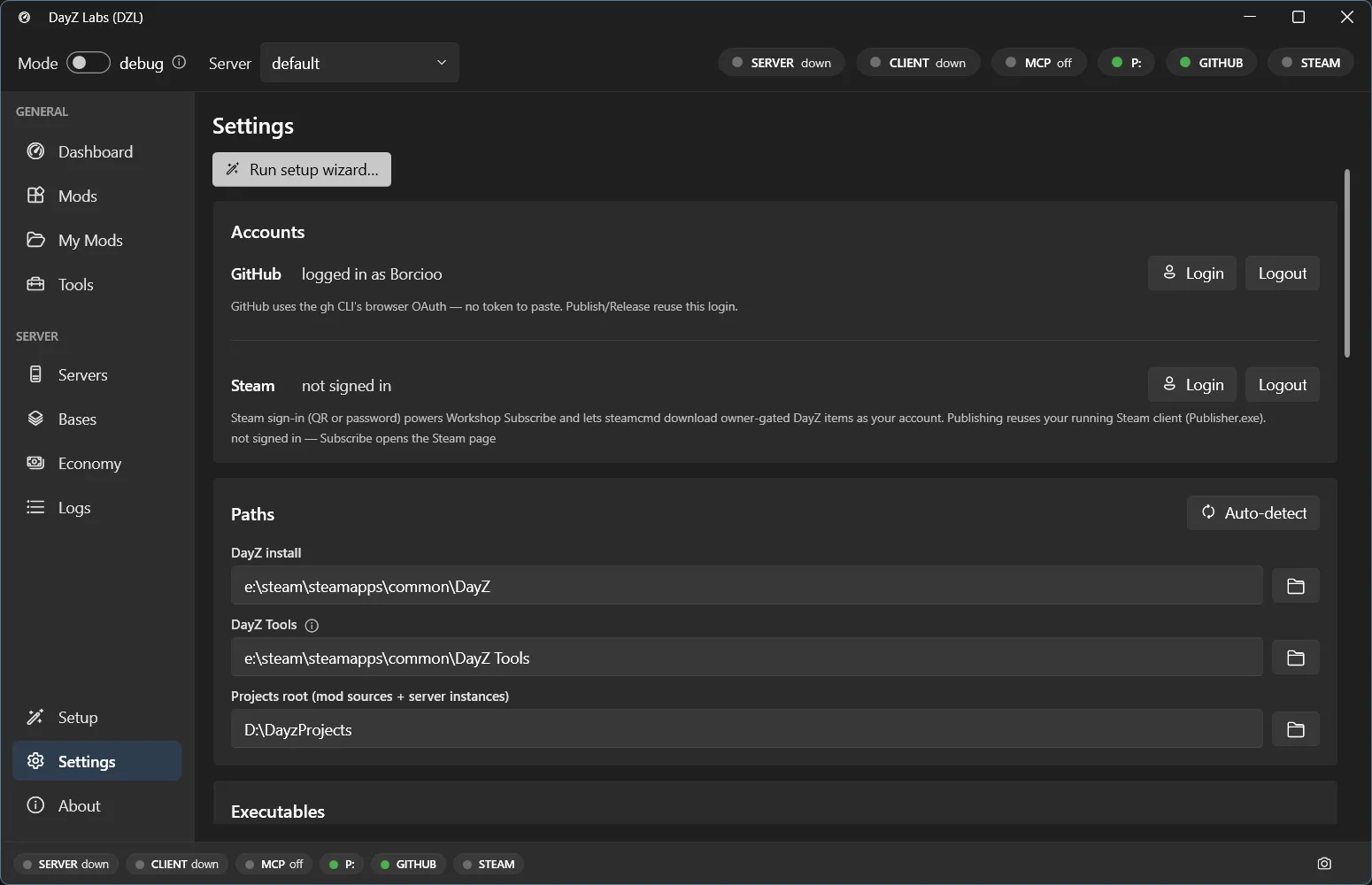
Task: Click bottom status bar STEAM pill
Action: (x=489, y=864)
